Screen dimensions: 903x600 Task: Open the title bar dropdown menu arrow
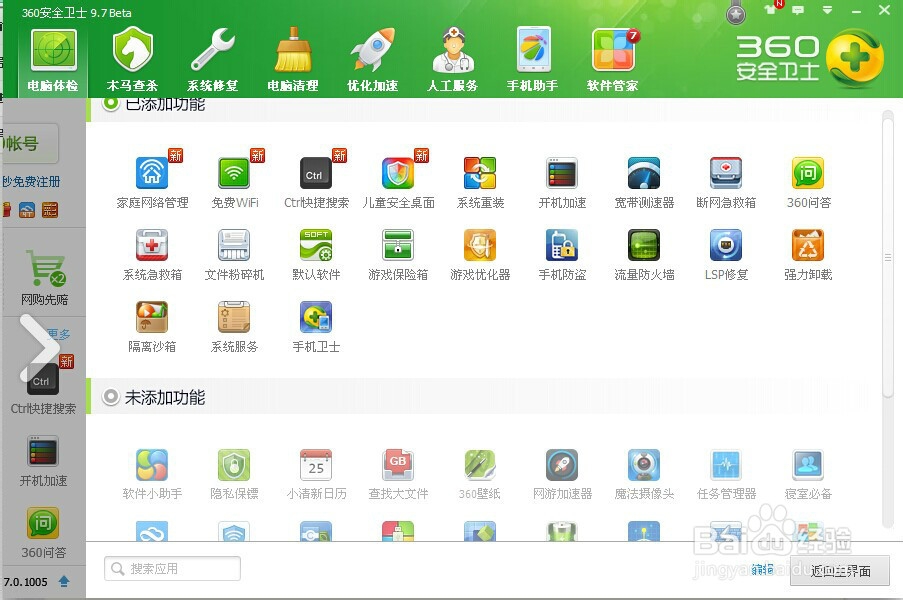click(827, 10)
